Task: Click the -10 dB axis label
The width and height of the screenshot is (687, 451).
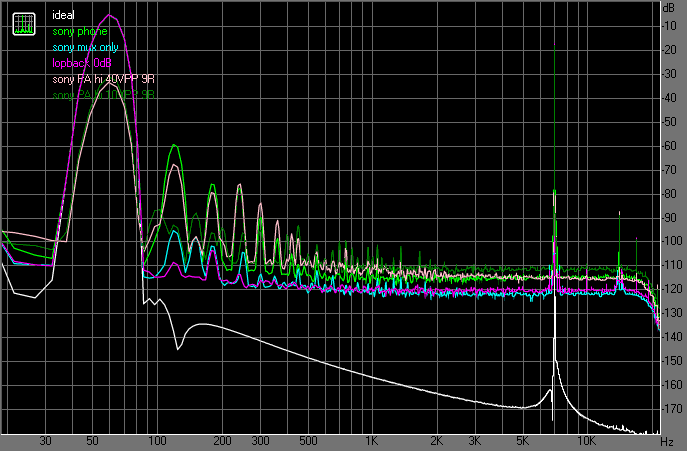Action: click(x=669, y=26)
